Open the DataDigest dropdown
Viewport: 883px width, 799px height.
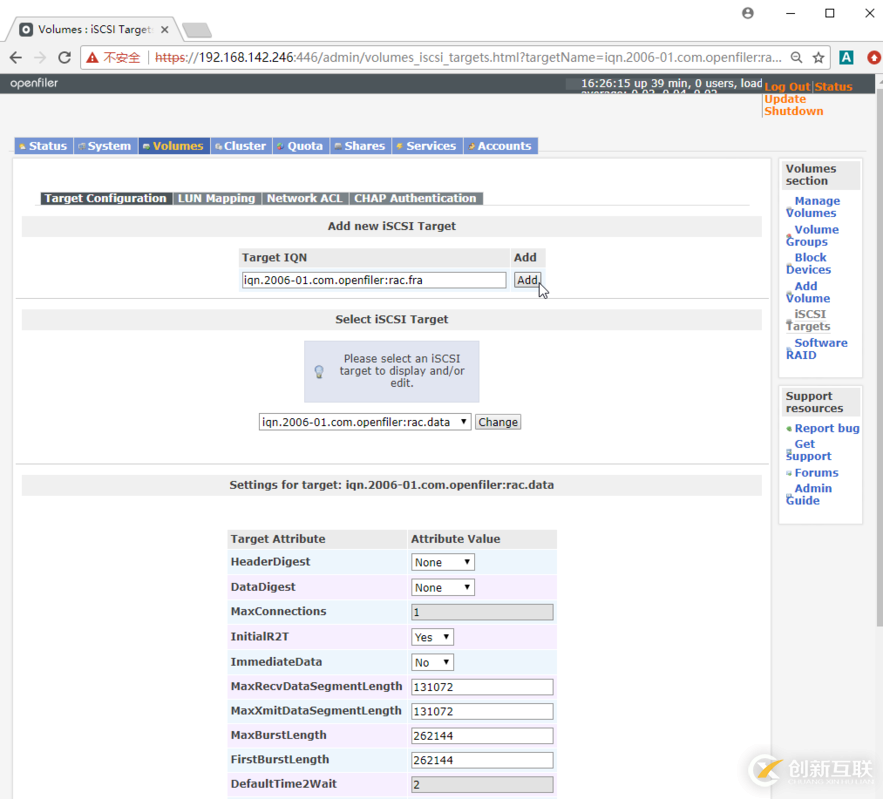pyautogui.click(x=442, y=588)
